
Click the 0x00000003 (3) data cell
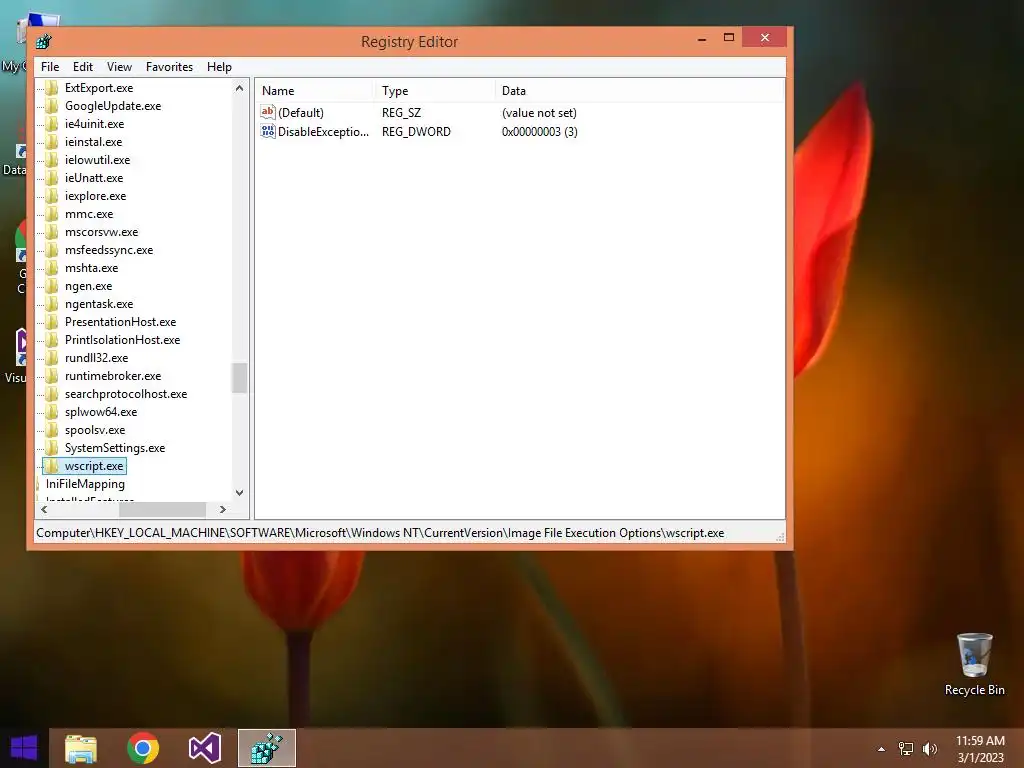(539, 131)
